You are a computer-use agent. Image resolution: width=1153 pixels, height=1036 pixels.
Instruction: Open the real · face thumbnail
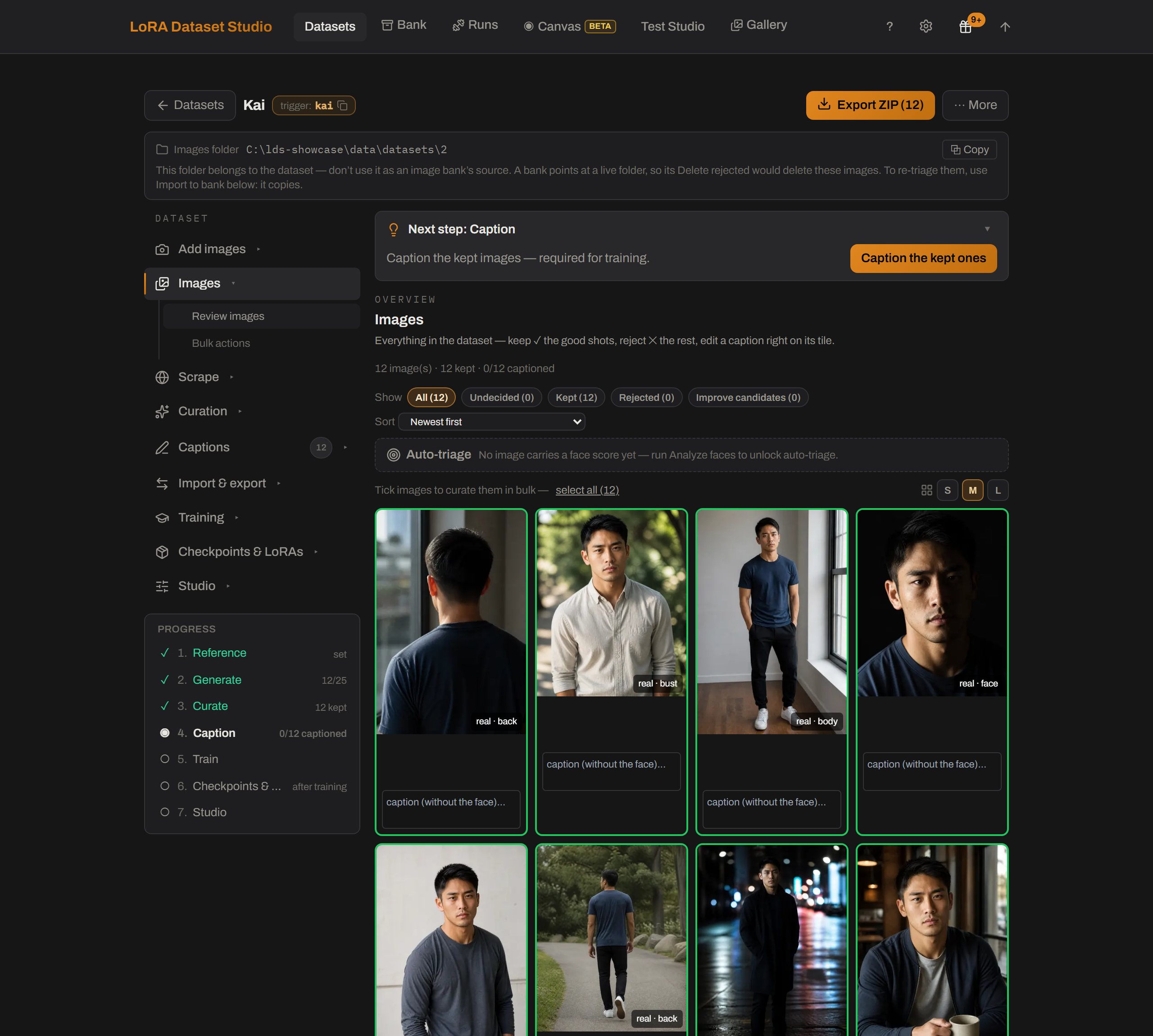tap(931, 602)
